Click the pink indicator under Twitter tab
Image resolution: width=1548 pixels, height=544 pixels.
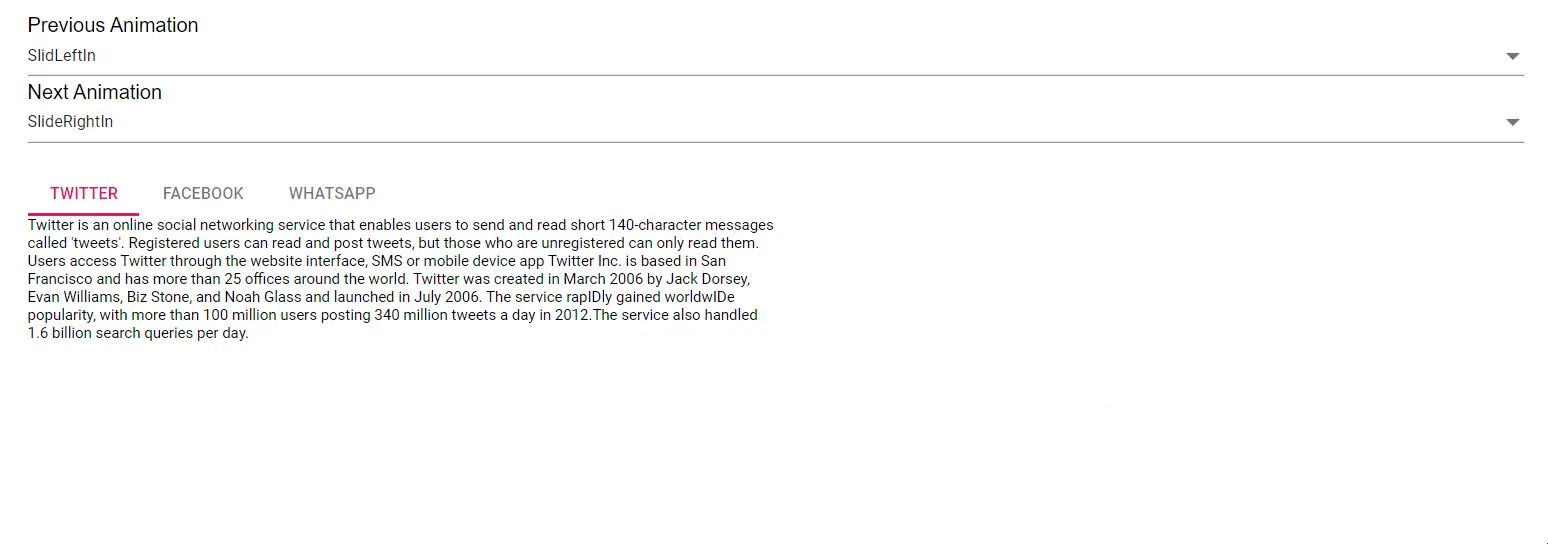84,214
